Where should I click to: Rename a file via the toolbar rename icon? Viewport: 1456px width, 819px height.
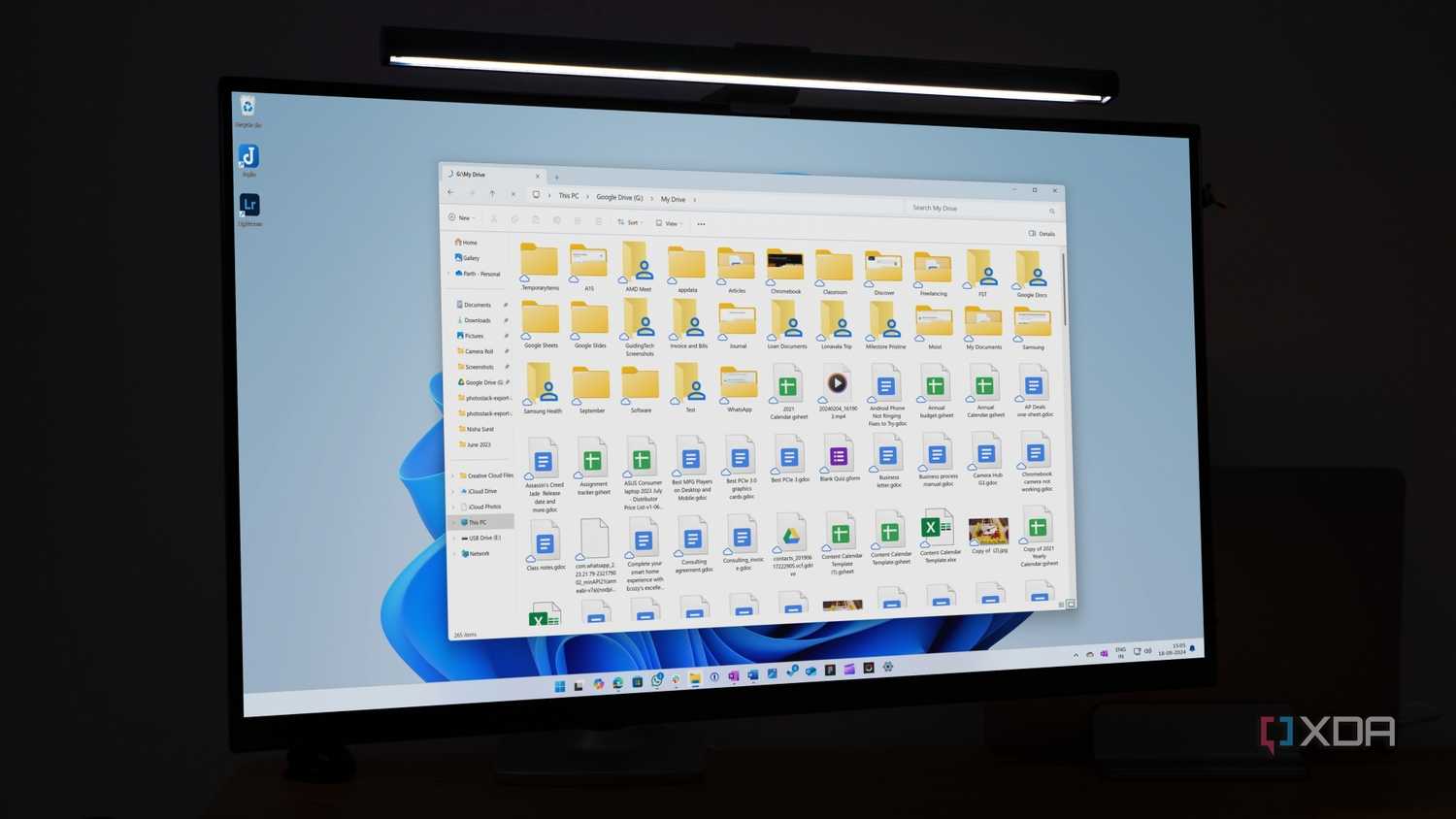click(x=557, y=219)
